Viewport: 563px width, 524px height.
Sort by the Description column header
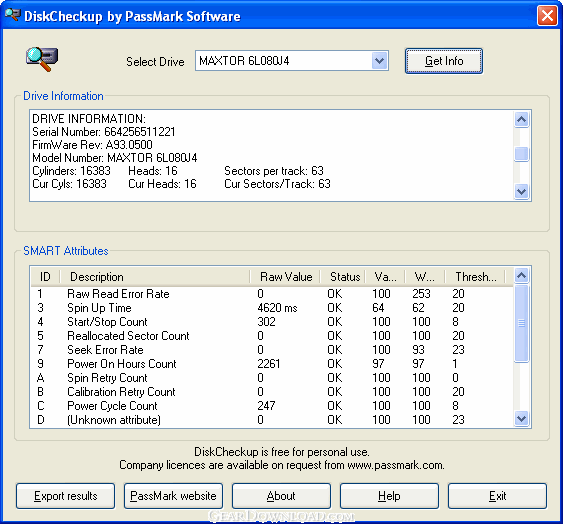155,277
